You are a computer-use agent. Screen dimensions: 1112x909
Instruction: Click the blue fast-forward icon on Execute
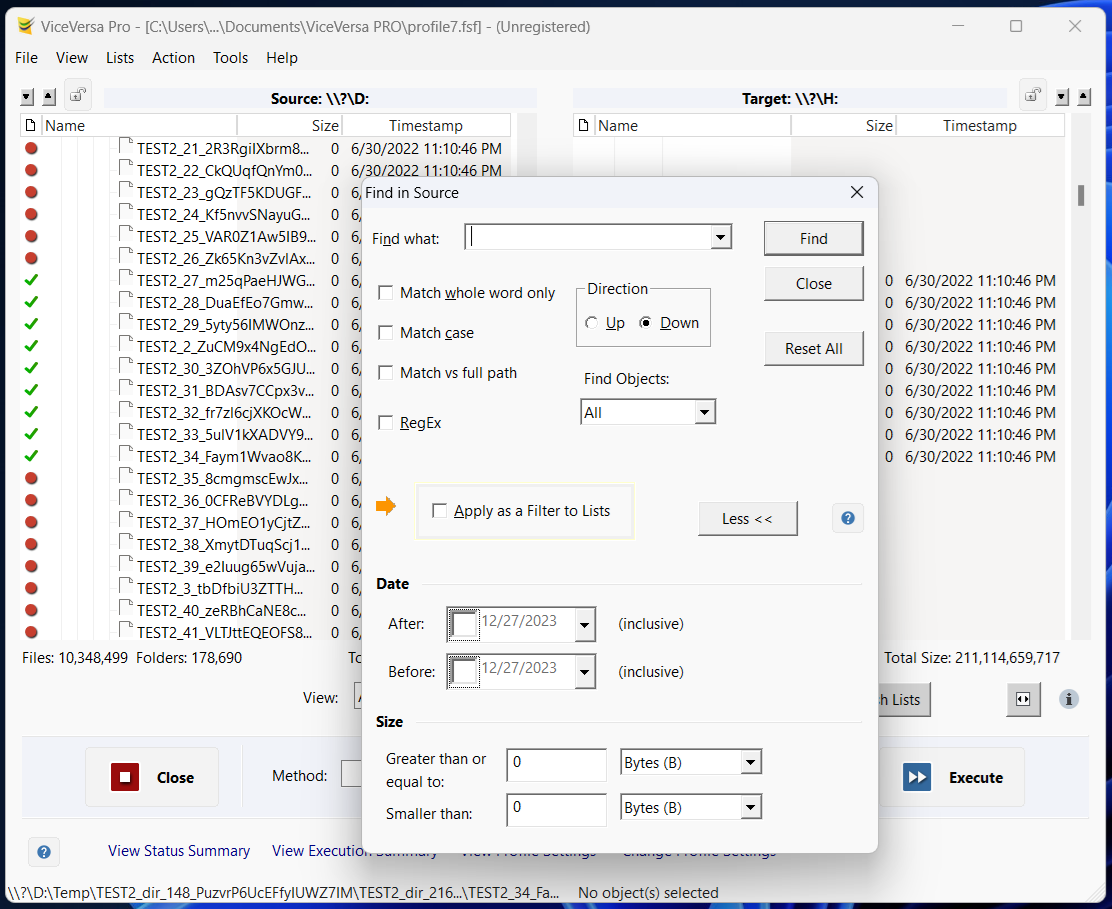(916, 777)
